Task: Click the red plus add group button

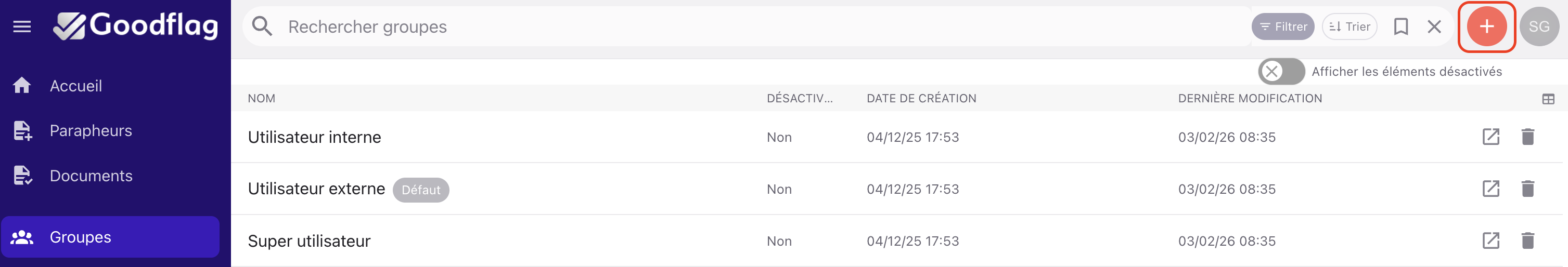Action: pos(1486,27)
